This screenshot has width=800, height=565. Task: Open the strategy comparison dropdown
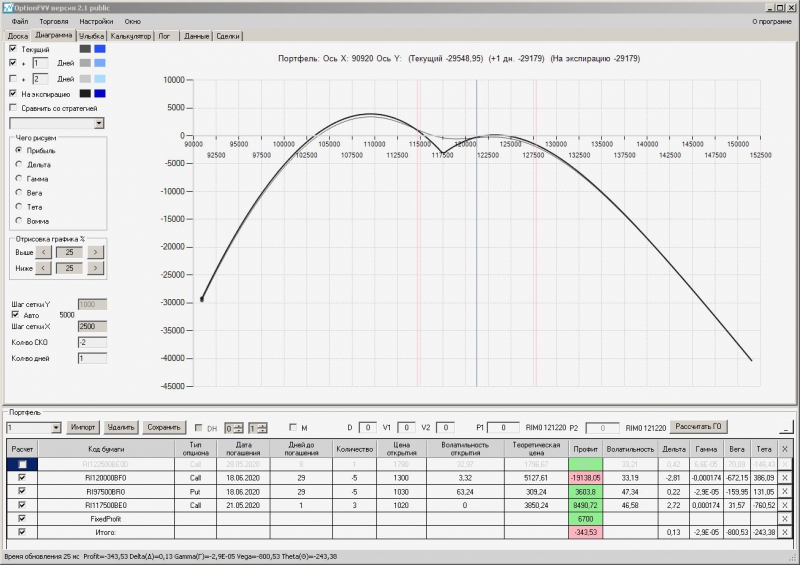pos(98,123)
